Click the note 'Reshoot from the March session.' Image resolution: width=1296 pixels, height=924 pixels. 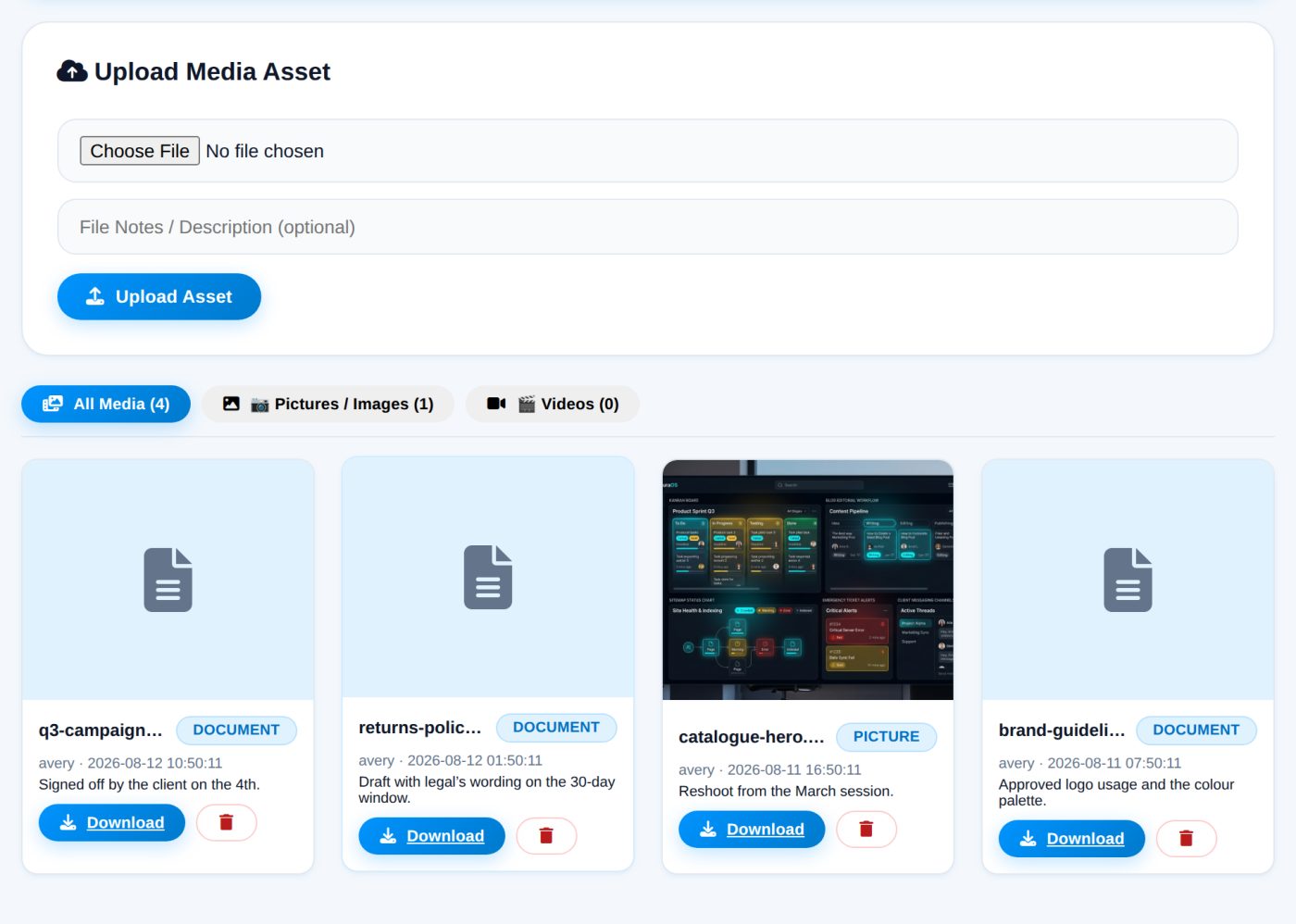click(x=786, y=791)
